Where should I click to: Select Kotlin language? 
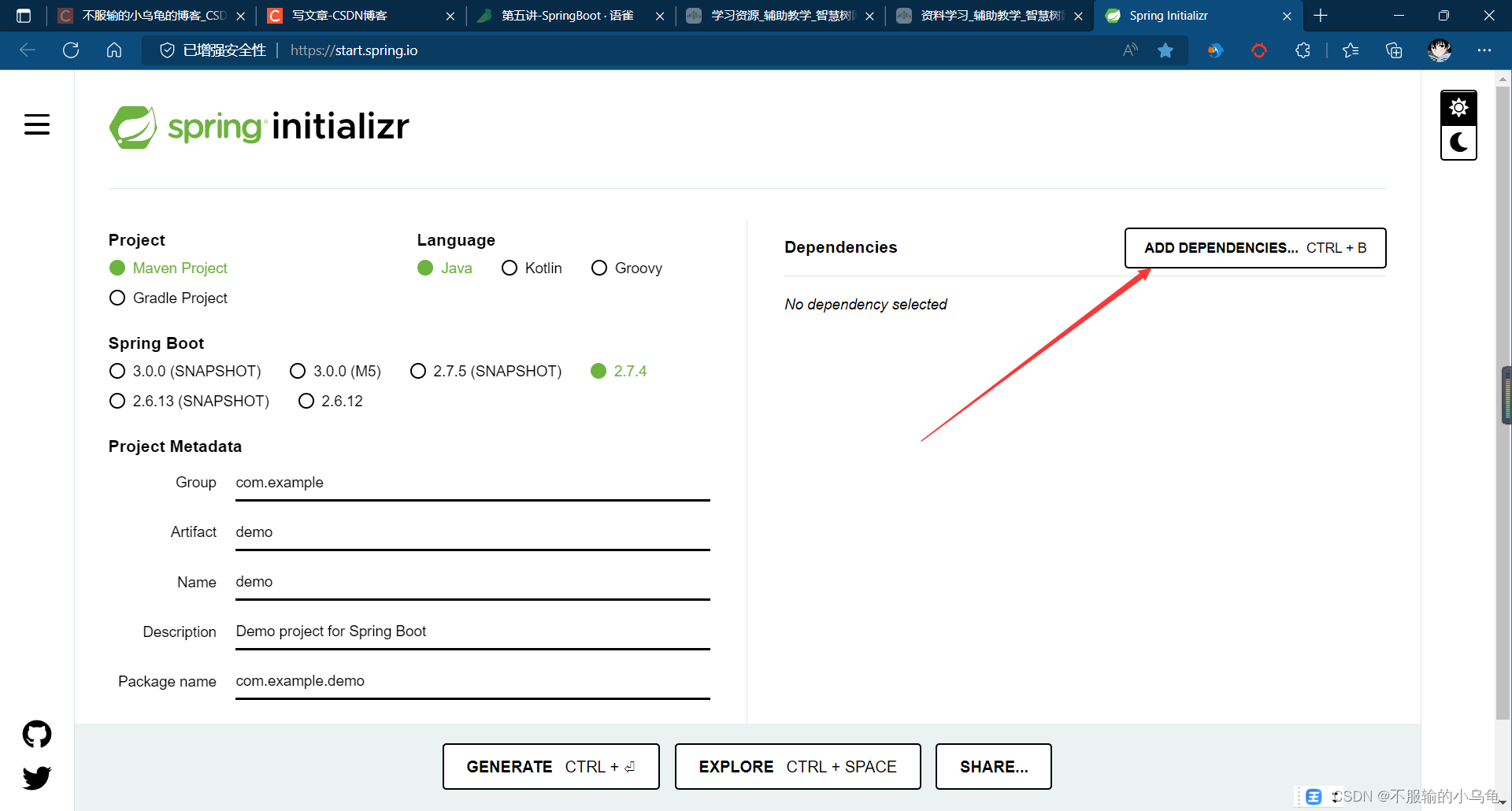(532, 268)
